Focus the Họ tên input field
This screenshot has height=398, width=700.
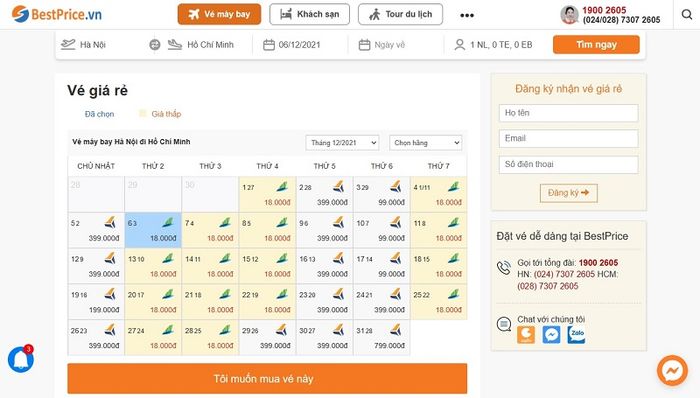568,113
